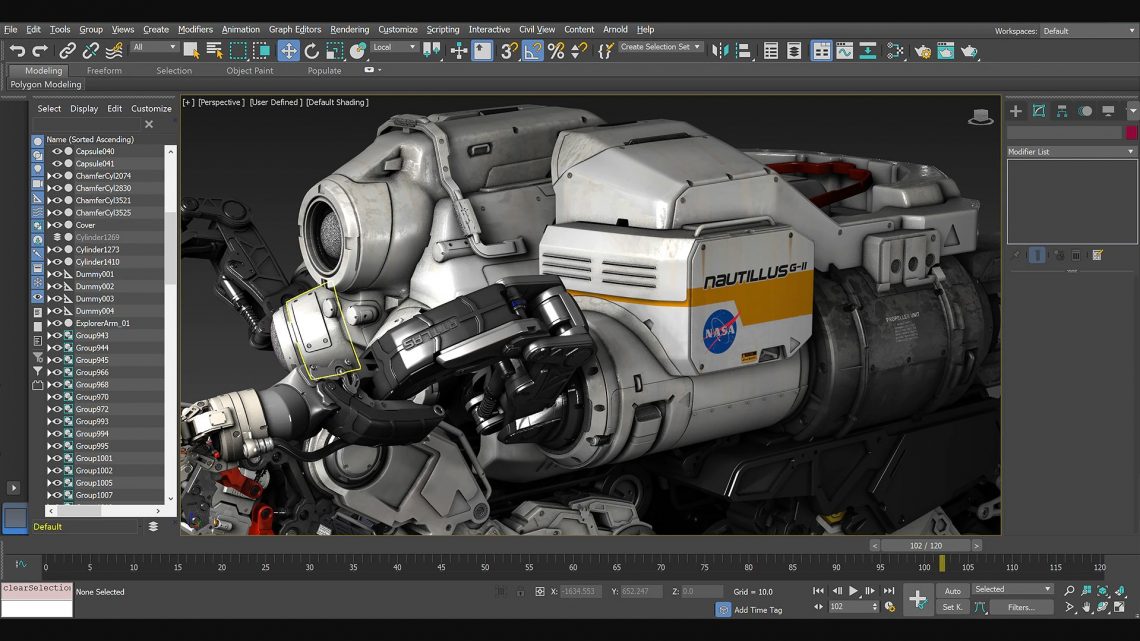The height and width of the screenshot is (641, 1140).
Task: Hide the Capsule040 object via eye icon
Action: (57, 151)
